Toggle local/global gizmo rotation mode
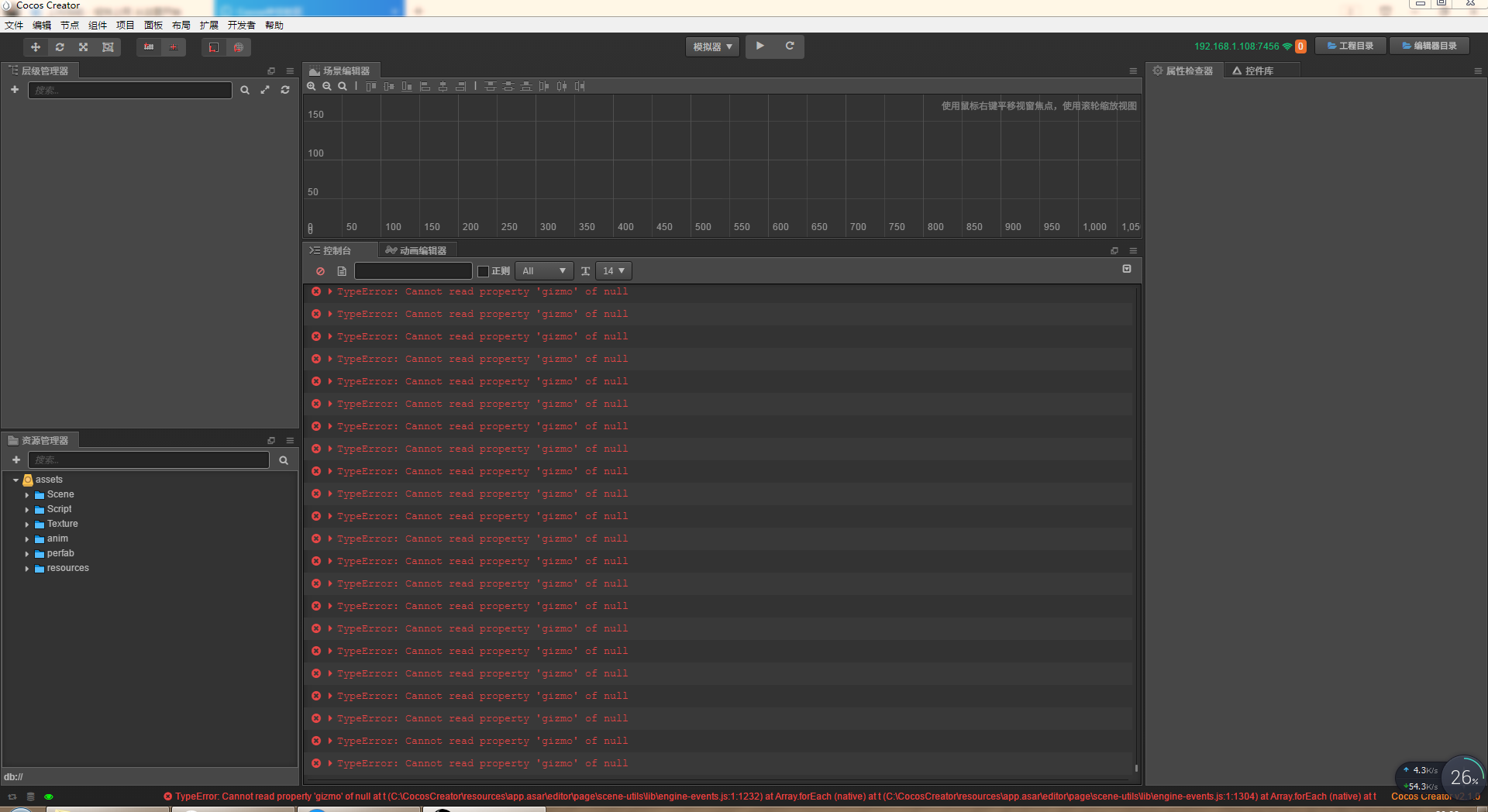The width and height of the screenshot is (1488, 812). pyautogui.click(x=174, y=47)
